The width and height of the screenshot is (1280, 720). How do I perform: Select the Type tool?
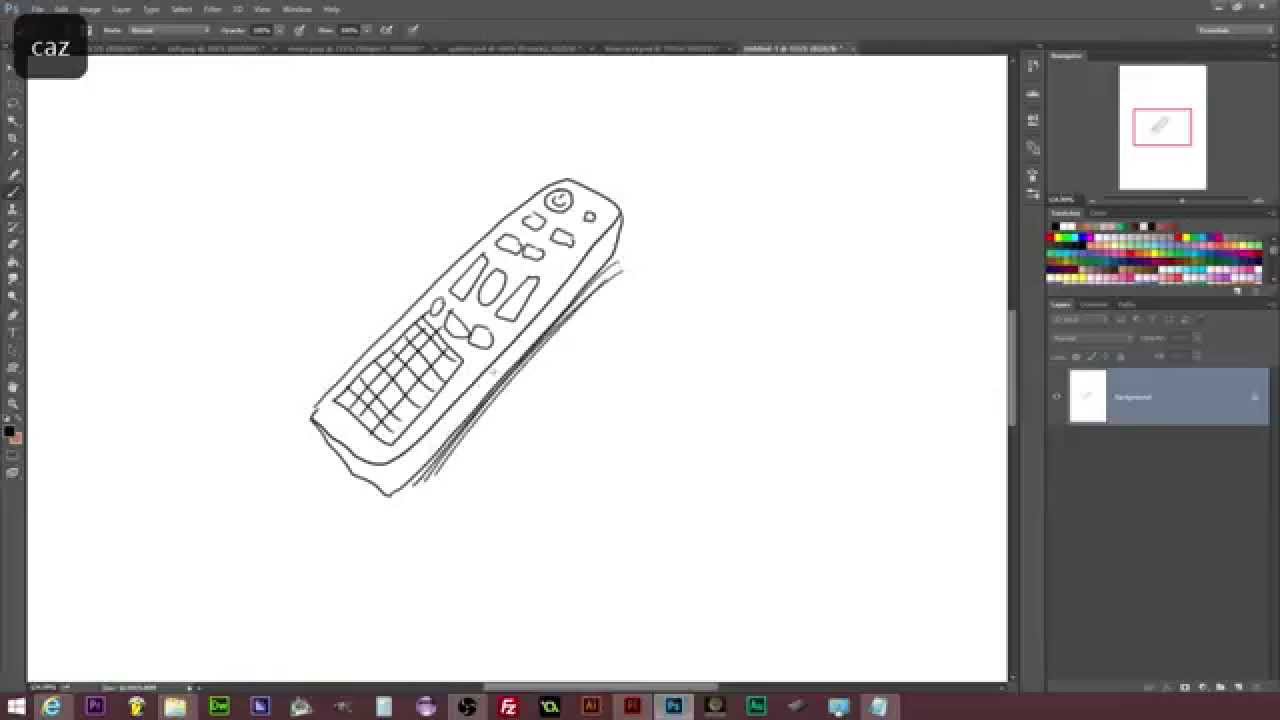[14, 332]
